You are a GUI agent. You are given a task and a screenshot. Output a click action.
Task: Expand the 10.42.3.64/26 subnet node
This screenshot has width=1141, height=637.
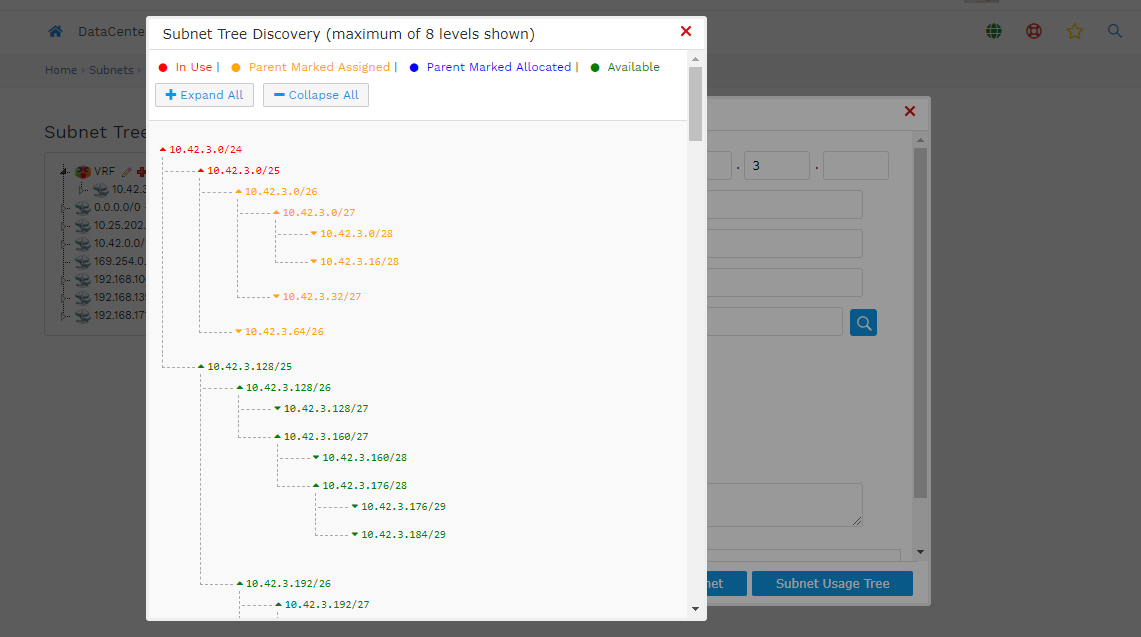point(238,331)
